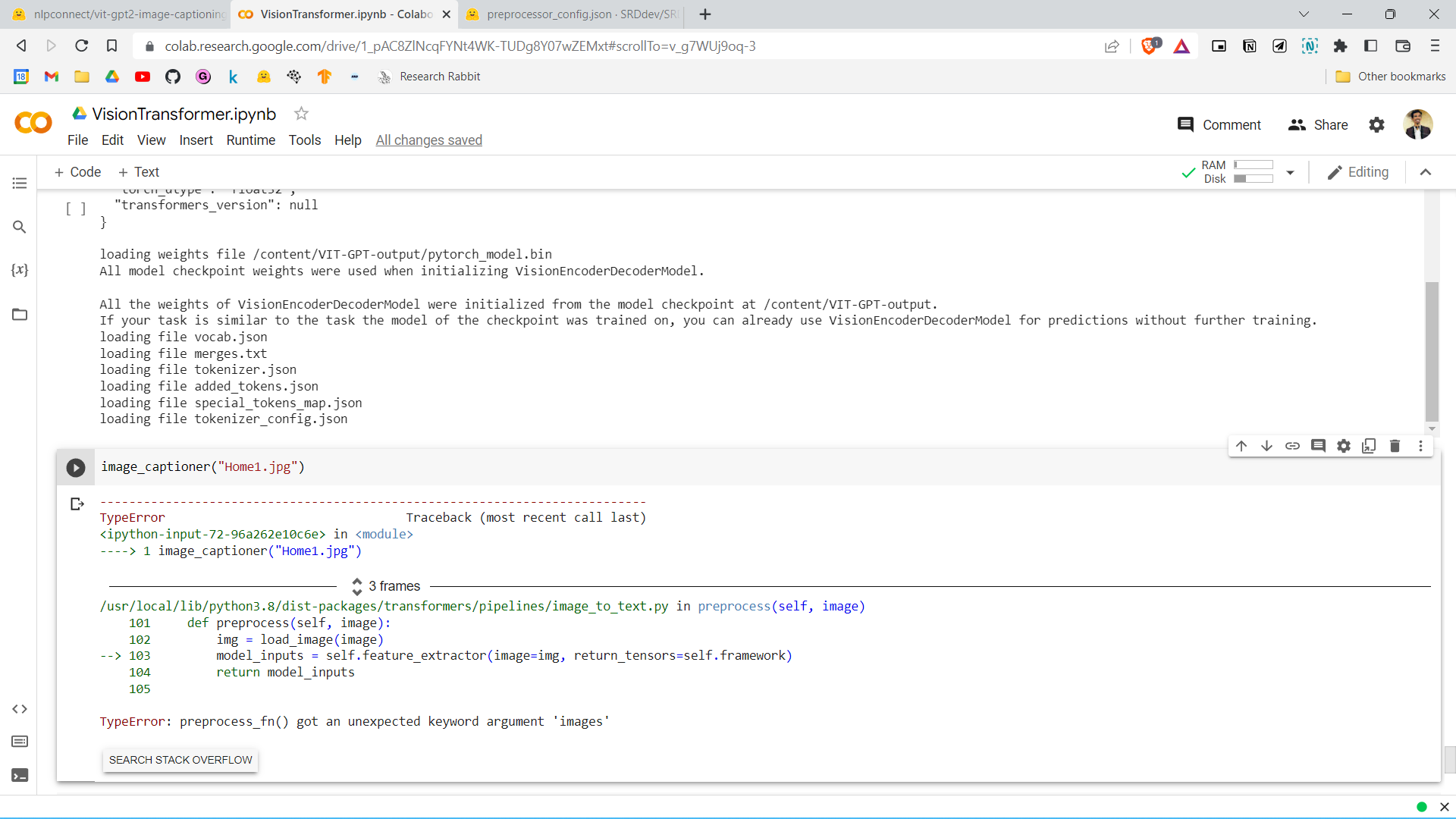Open the Tools menu

point(305,140)
